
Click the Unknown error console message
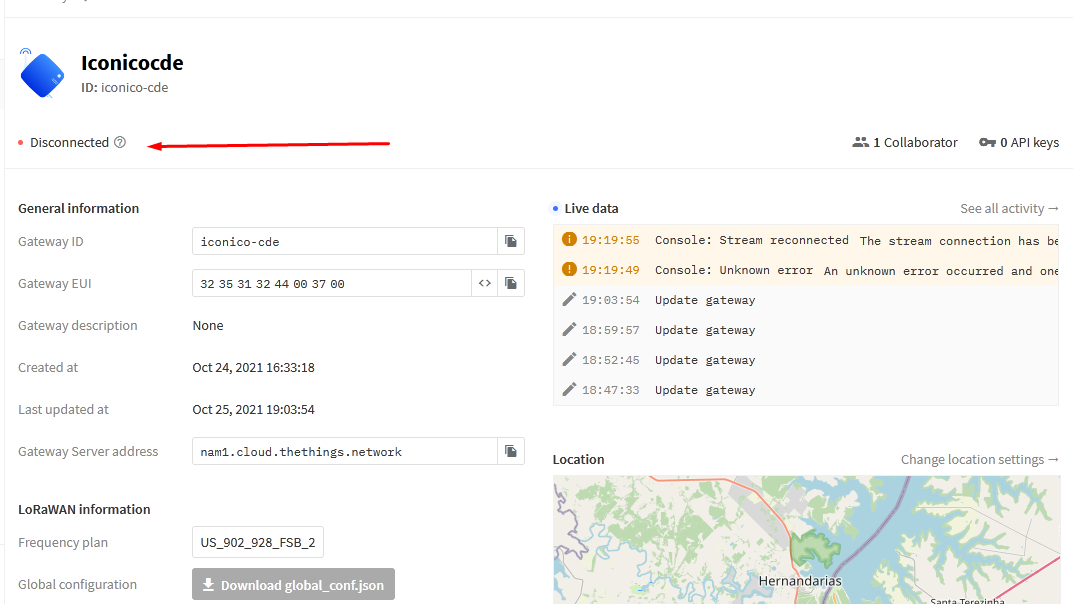[806, 270]
